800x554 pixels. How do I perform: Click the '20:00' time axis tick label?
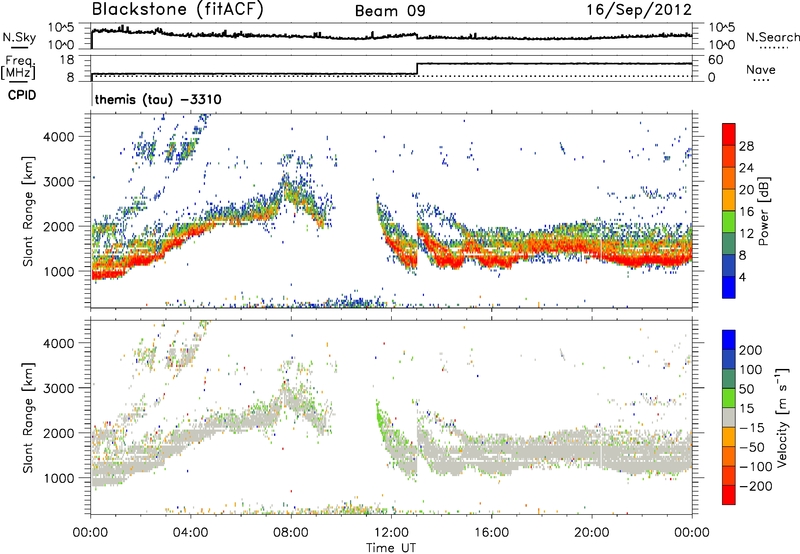coord(592,533)
